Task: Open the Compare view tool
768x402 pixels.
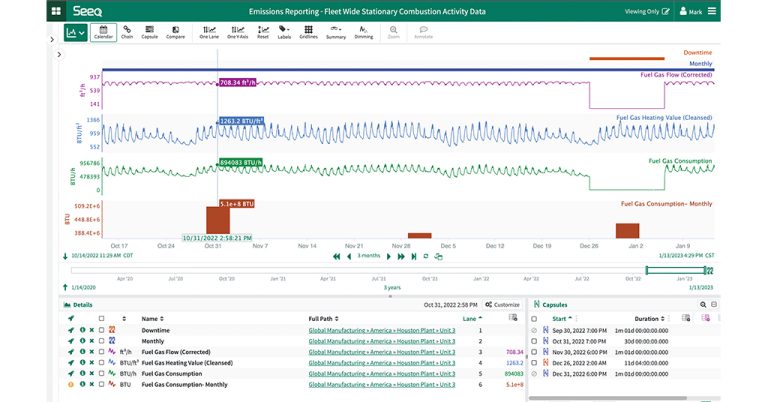Action: [175, 33]
